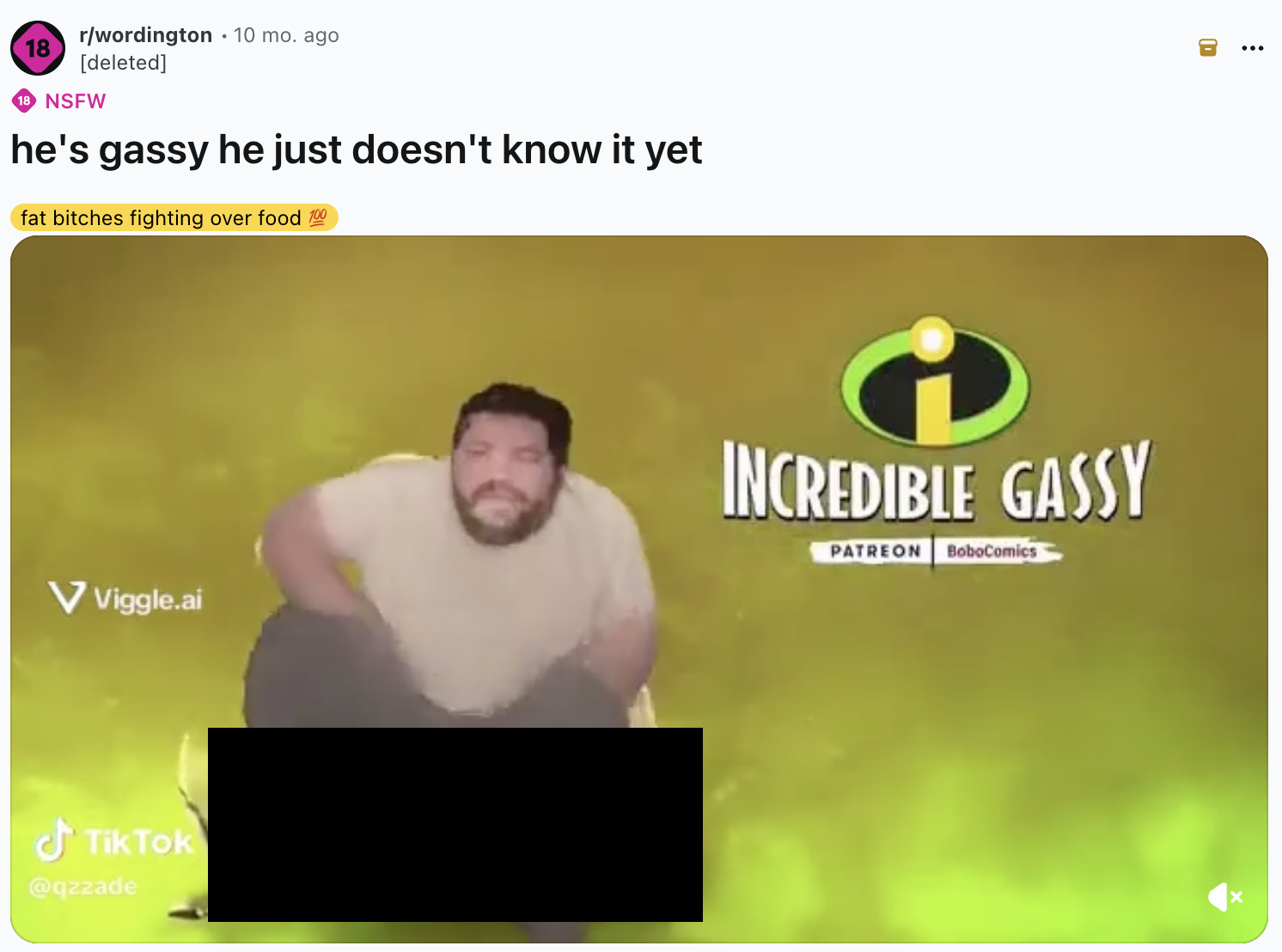Open the r/wordington community avatar

tap(38, 48)
